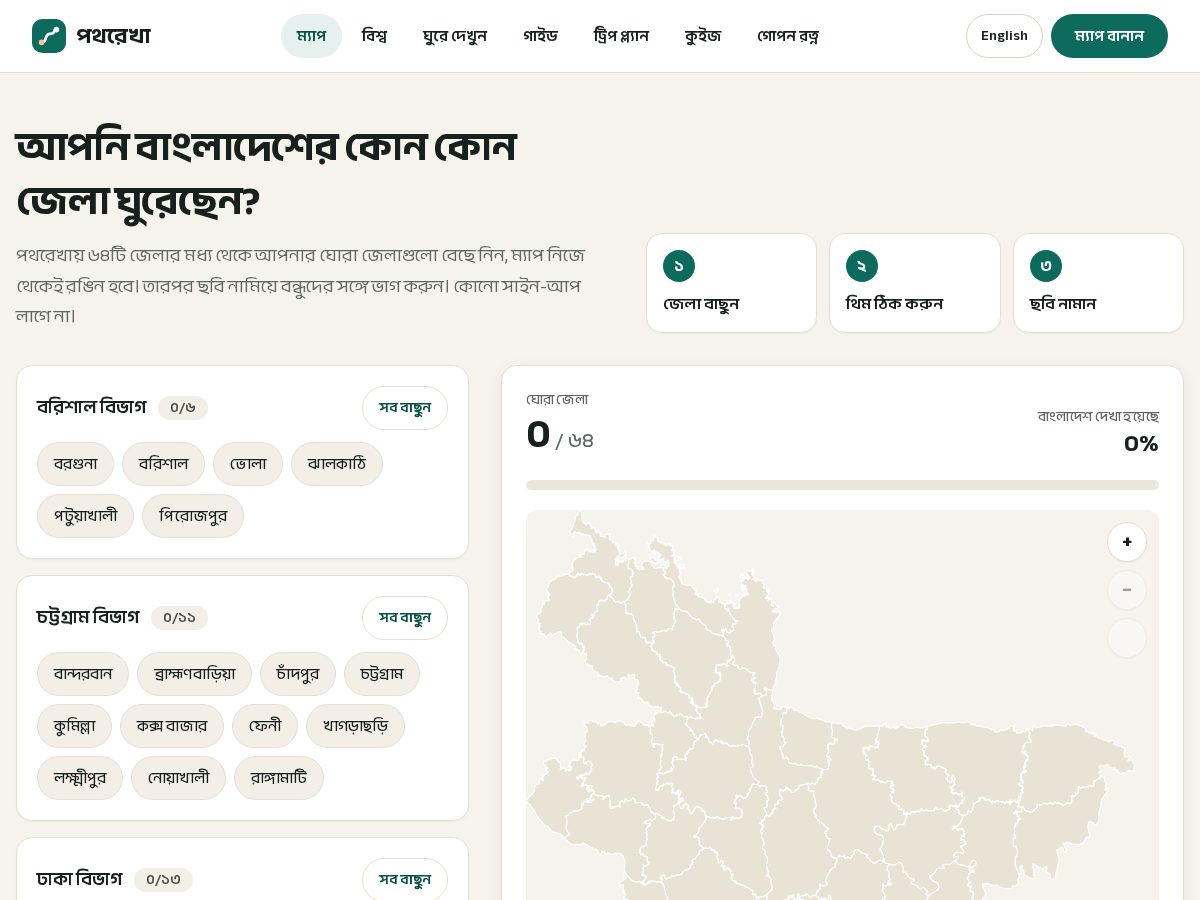This screenshot has height=900, width=1200.
Task: Select step ৩ ছবি নামান card
Action: [x=1098, y=283]
